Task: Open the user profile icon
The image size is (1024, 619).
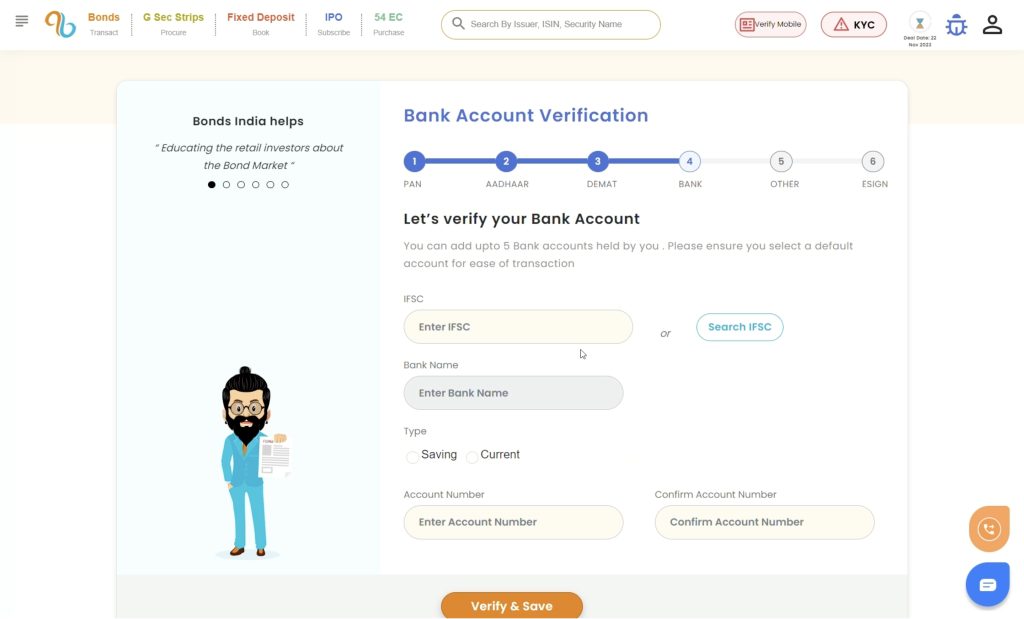Action: point(992,25)
